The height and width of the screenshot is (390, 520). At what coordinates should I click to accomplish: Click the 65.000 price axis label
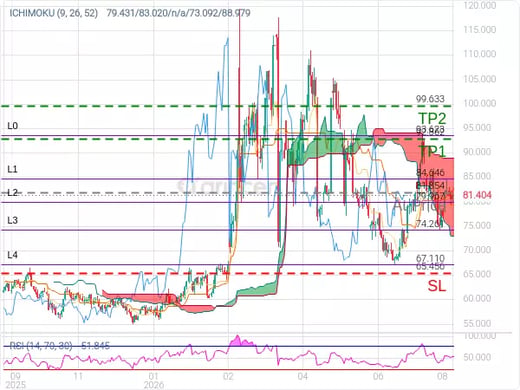(477, 274)
